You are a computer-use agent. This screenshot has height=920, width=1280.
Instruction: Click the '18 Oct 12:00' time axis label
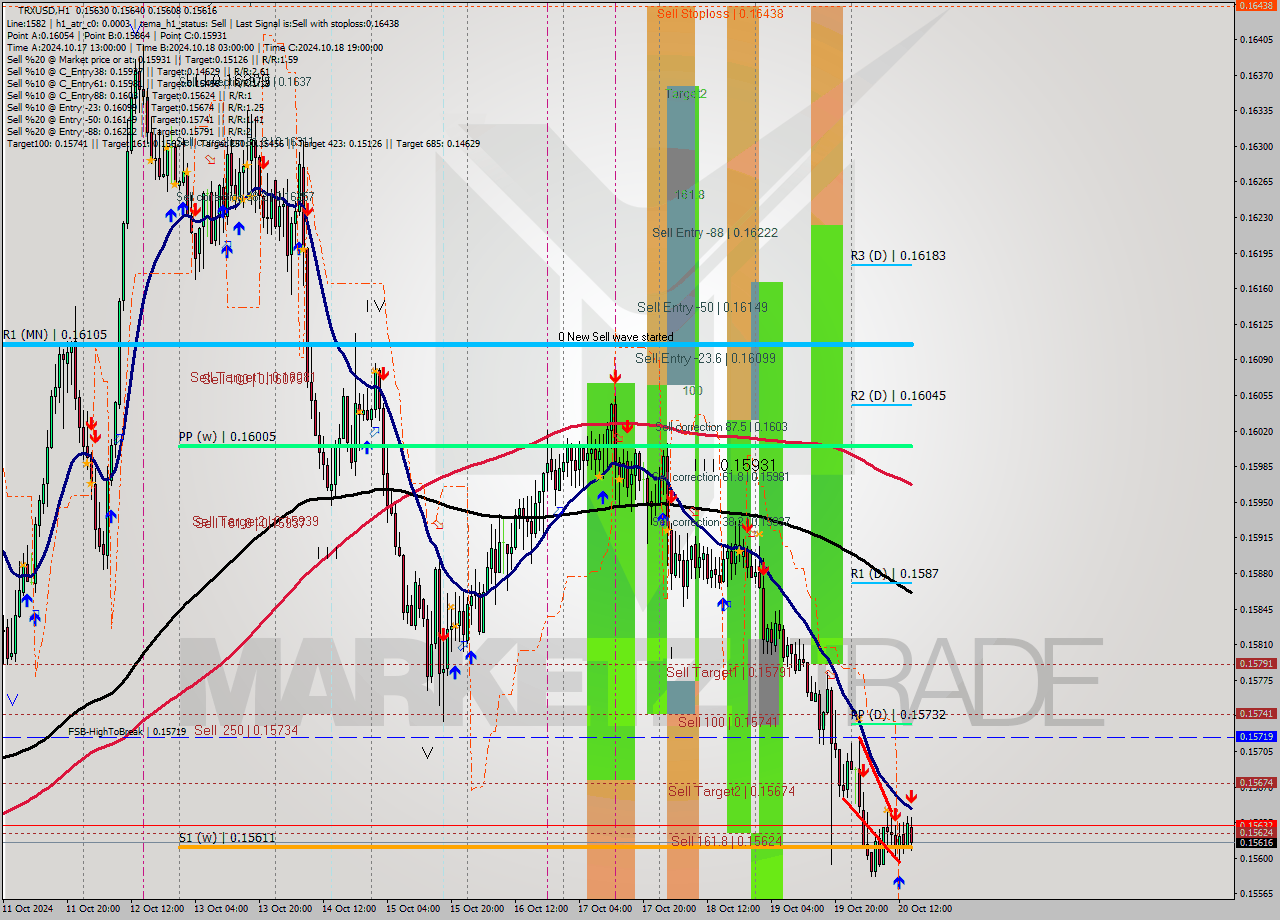click(x=733, y=909)
